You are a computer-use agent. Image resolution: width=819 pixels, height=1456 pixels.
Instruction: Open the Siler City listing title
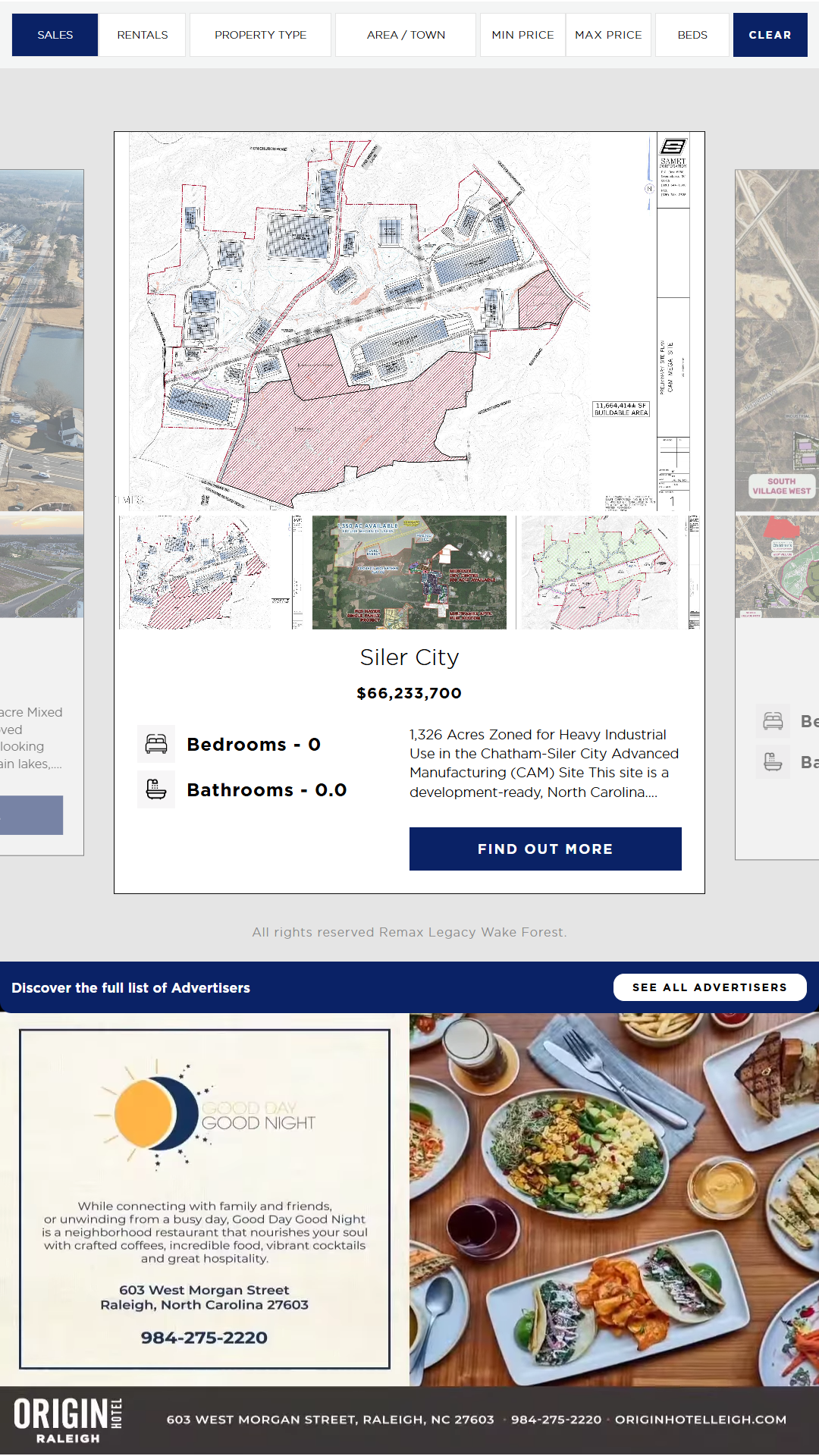click(x=409, y=657)
